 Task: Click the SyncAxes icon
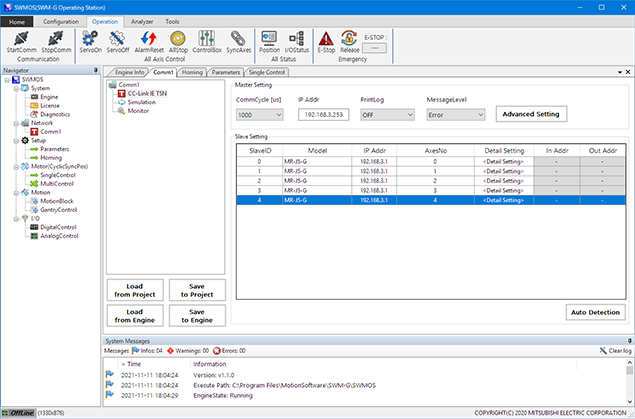tap(239, 38)
